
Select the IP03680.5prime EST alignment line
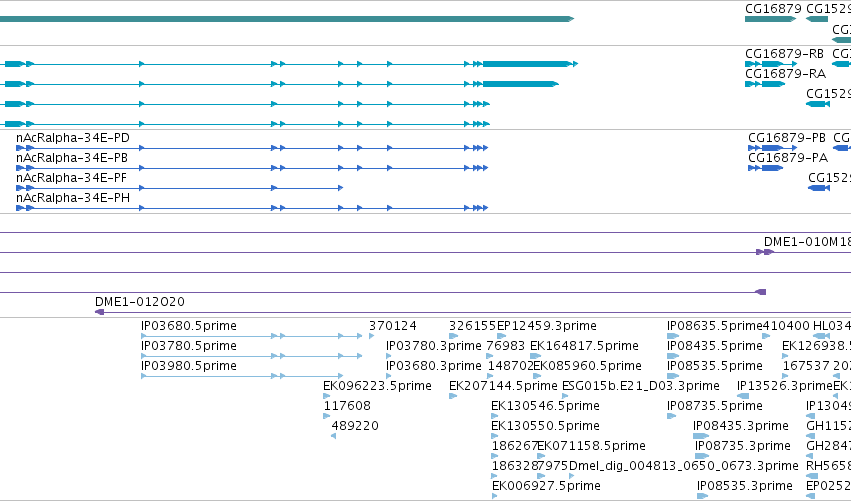[251, 336]
